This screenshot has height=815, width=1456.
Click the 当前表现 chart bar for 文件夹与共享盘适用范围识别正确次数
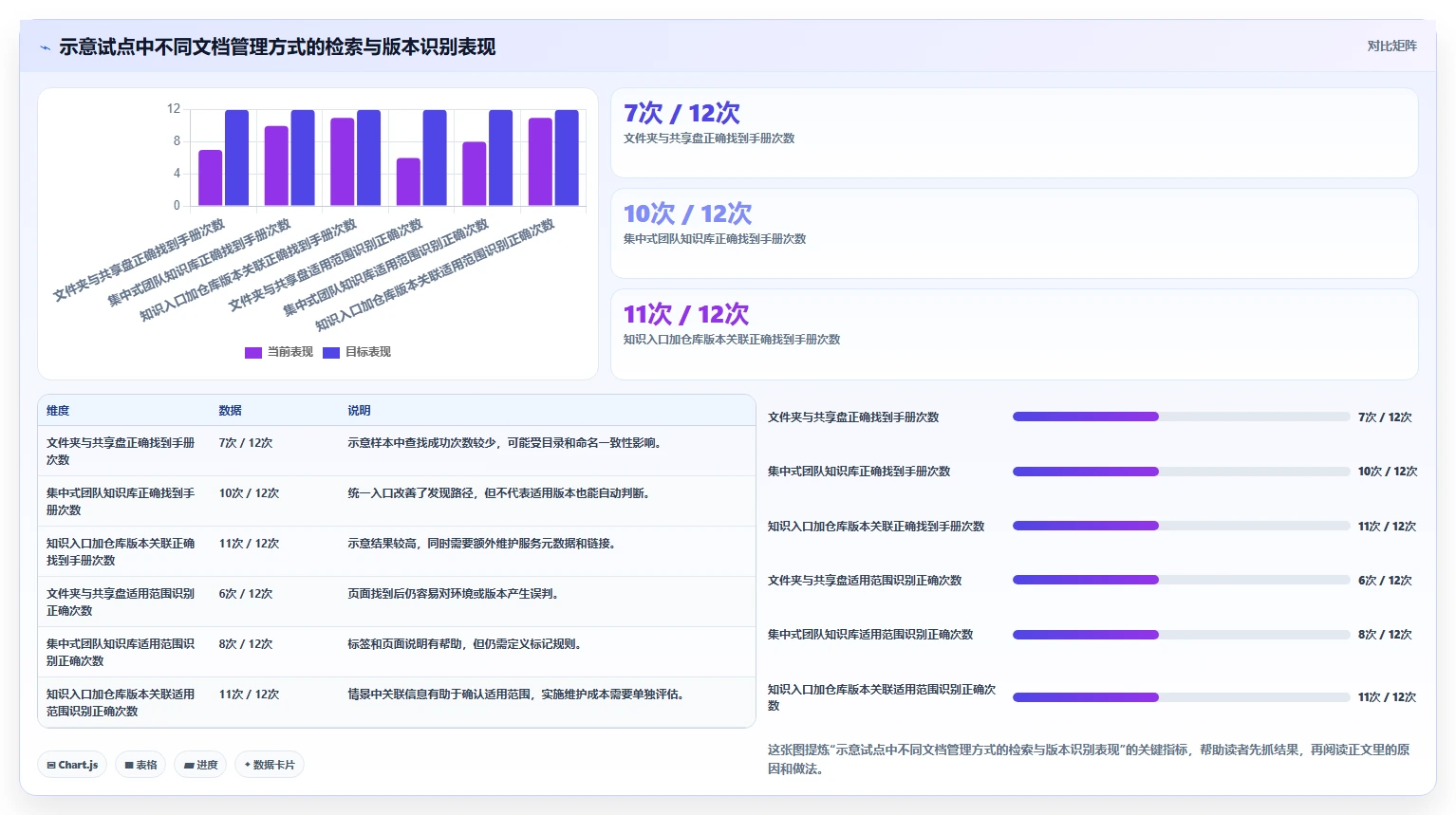[408, 181]
